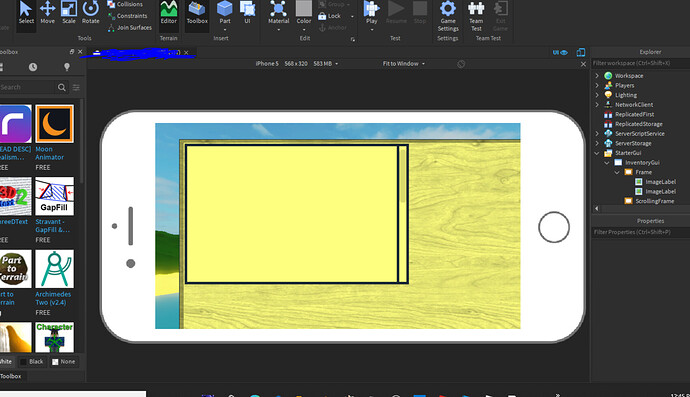The height and width of the screenshot is (397, 690).
Task: Close the device emulator bar
Action: pyautogui.click(x=583, y=64)
